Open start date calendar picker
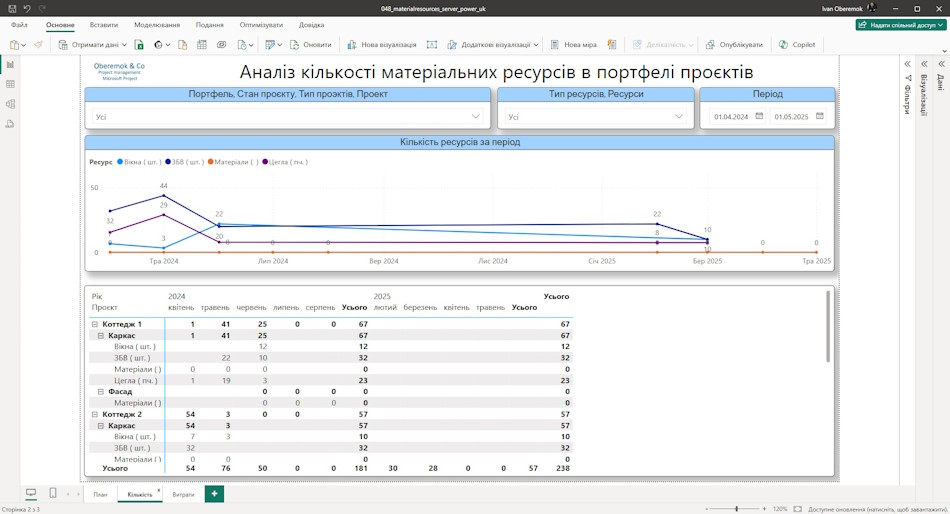 point(759,116)
